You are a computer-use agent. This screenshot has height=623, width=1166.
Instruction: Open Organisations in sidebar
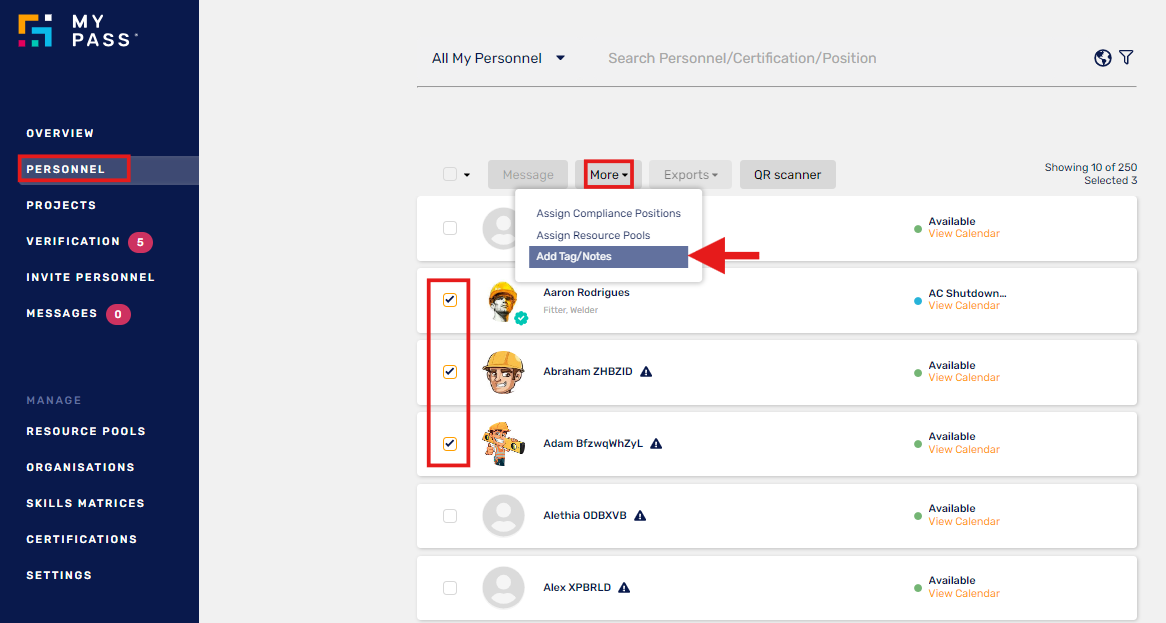(80, 468)
